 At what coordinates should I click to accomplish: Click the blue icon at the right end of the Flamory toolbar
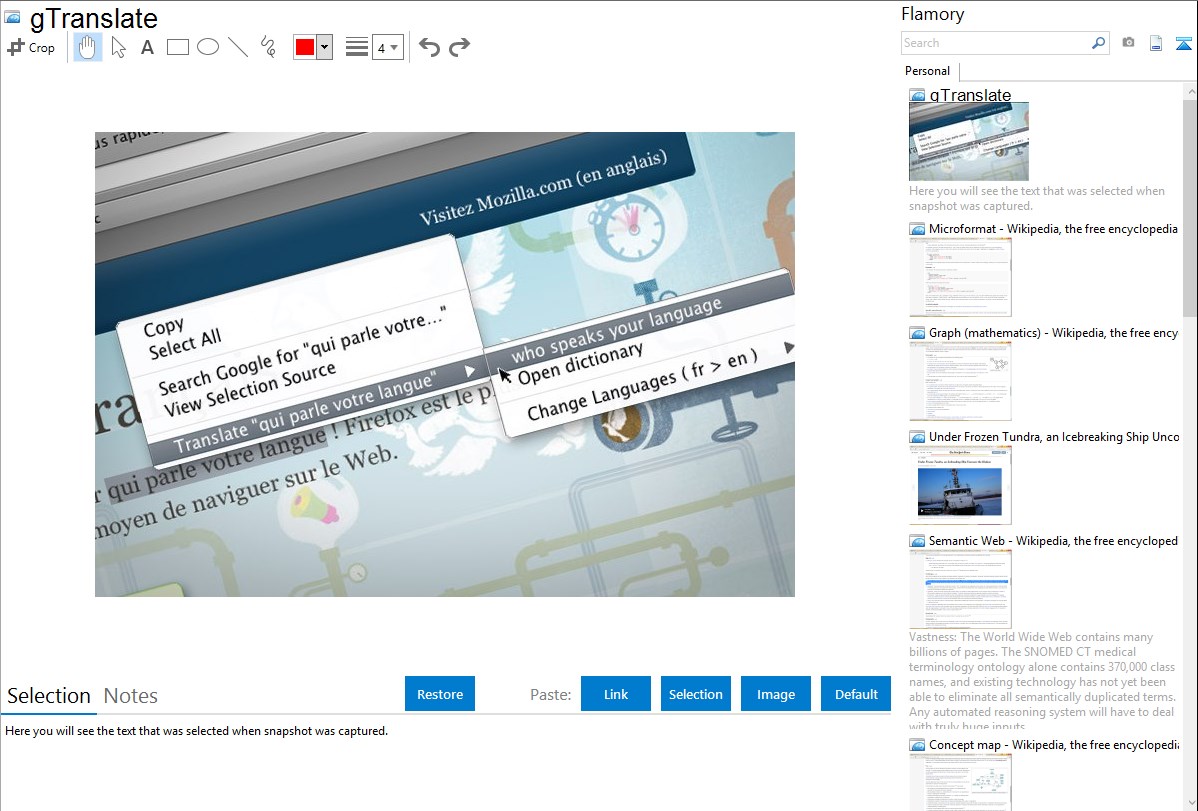1183,43
